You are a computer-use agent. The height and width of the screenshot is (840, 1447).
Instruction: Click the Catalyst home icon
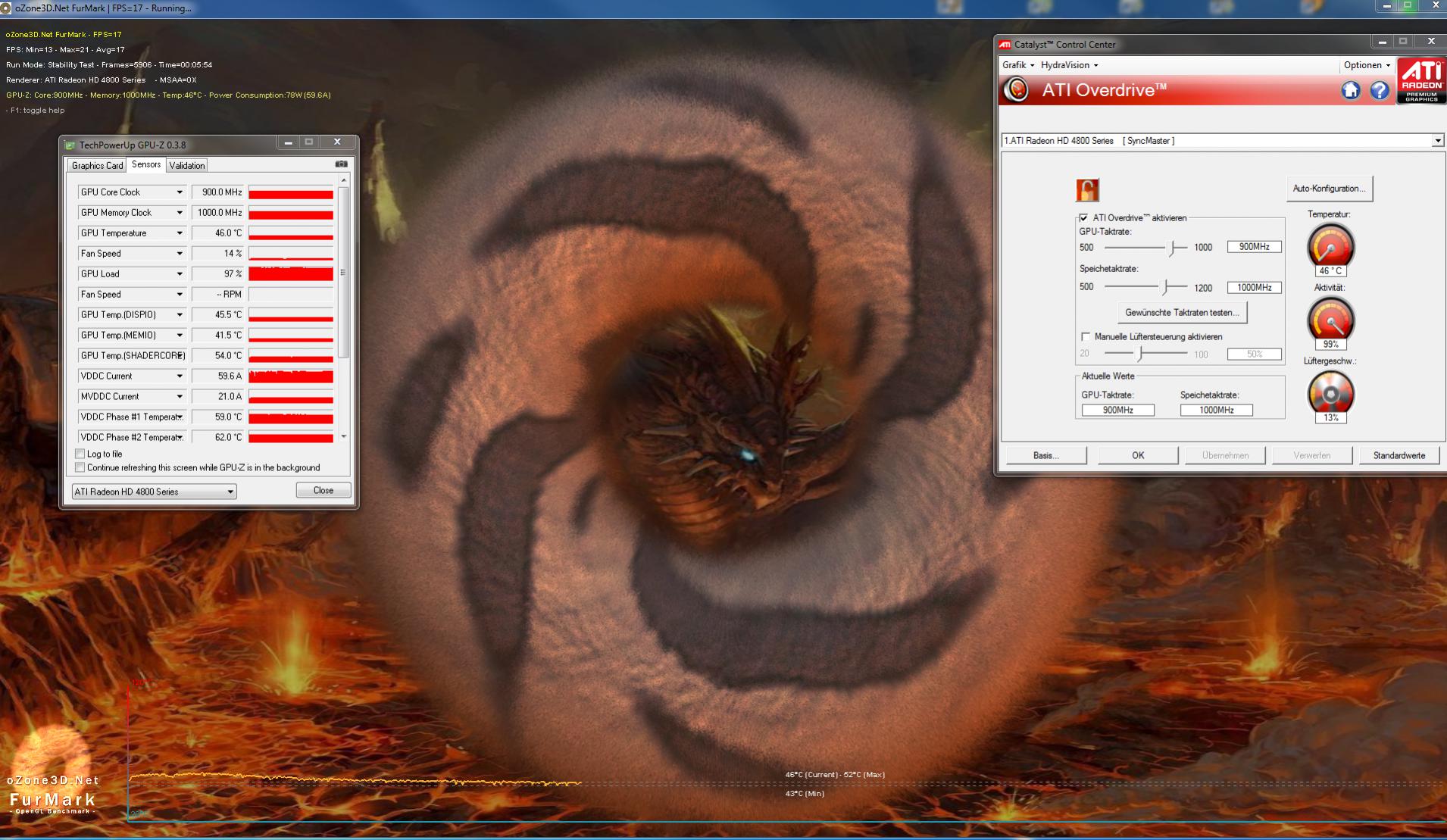coord(1350,91)
